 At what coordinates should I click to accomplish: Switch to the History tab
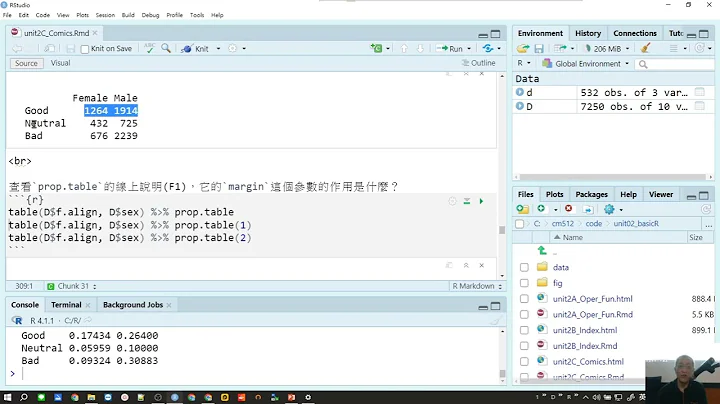click(x=588, y=33)
